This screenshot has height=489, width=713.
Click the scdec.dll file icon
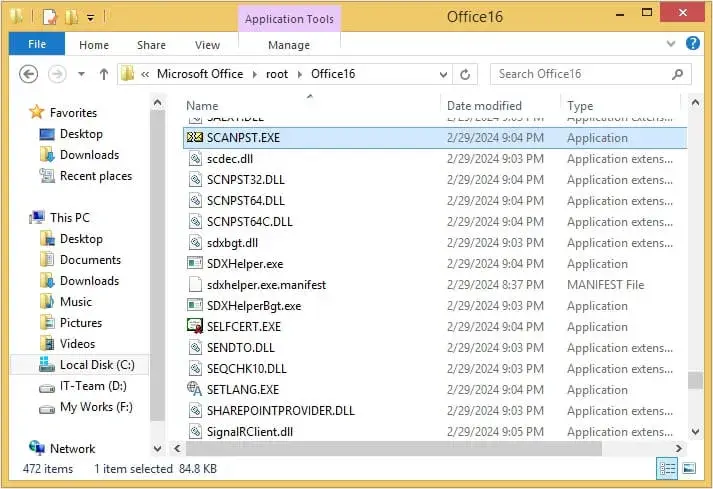tap(195, 158)
